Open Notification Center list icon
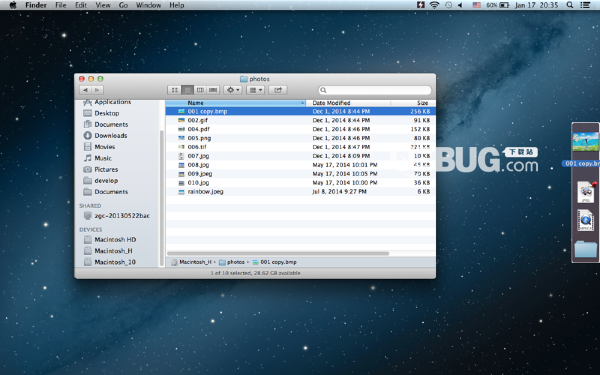The height and width of the screenshot is (375, 600). (x=585, y=5)
